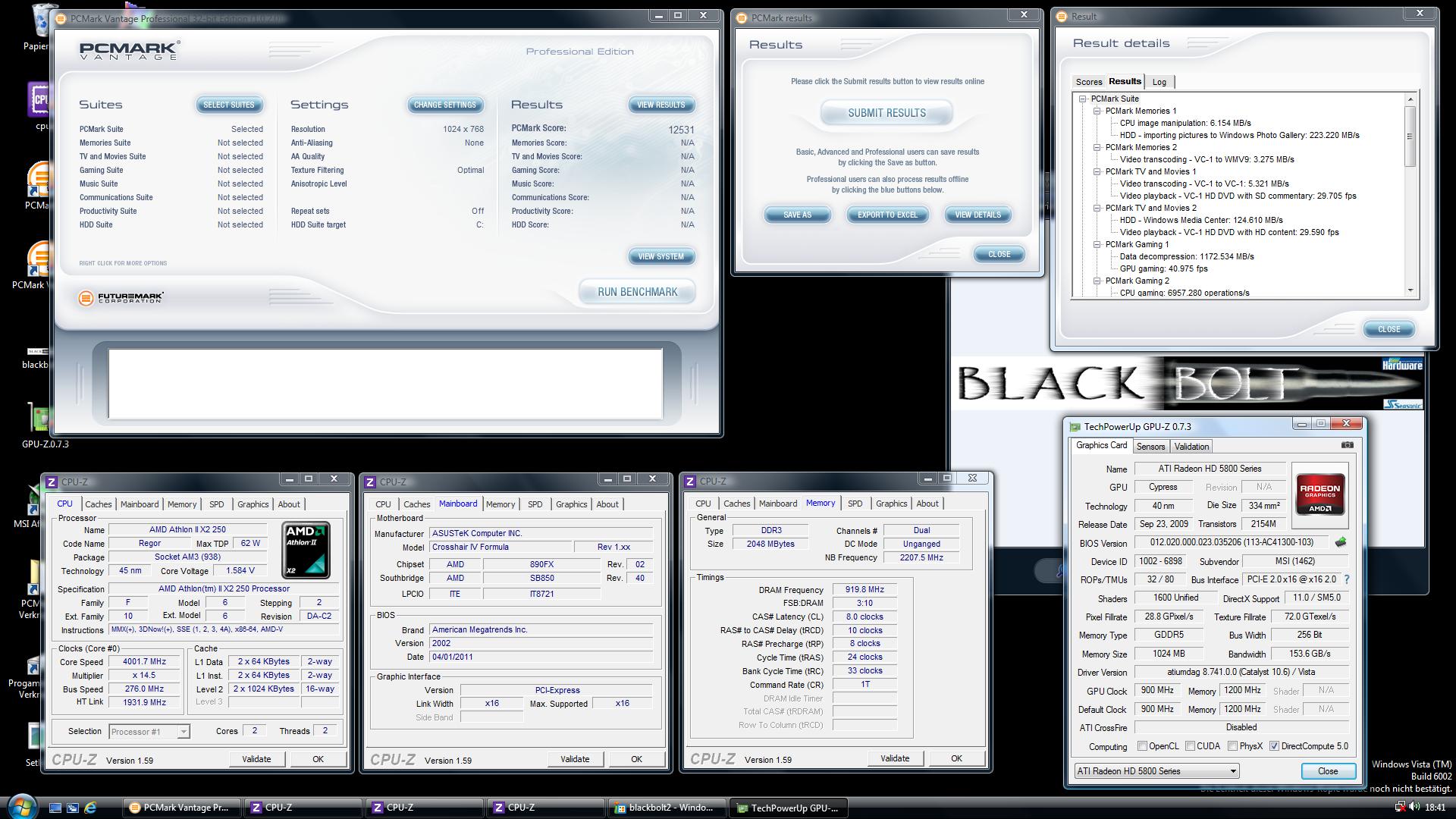Viewport: 1456px width, 819px height.
Task: Enable the CUDA checkbox in GPU-Z
Action: click(x=1191, y=746)
